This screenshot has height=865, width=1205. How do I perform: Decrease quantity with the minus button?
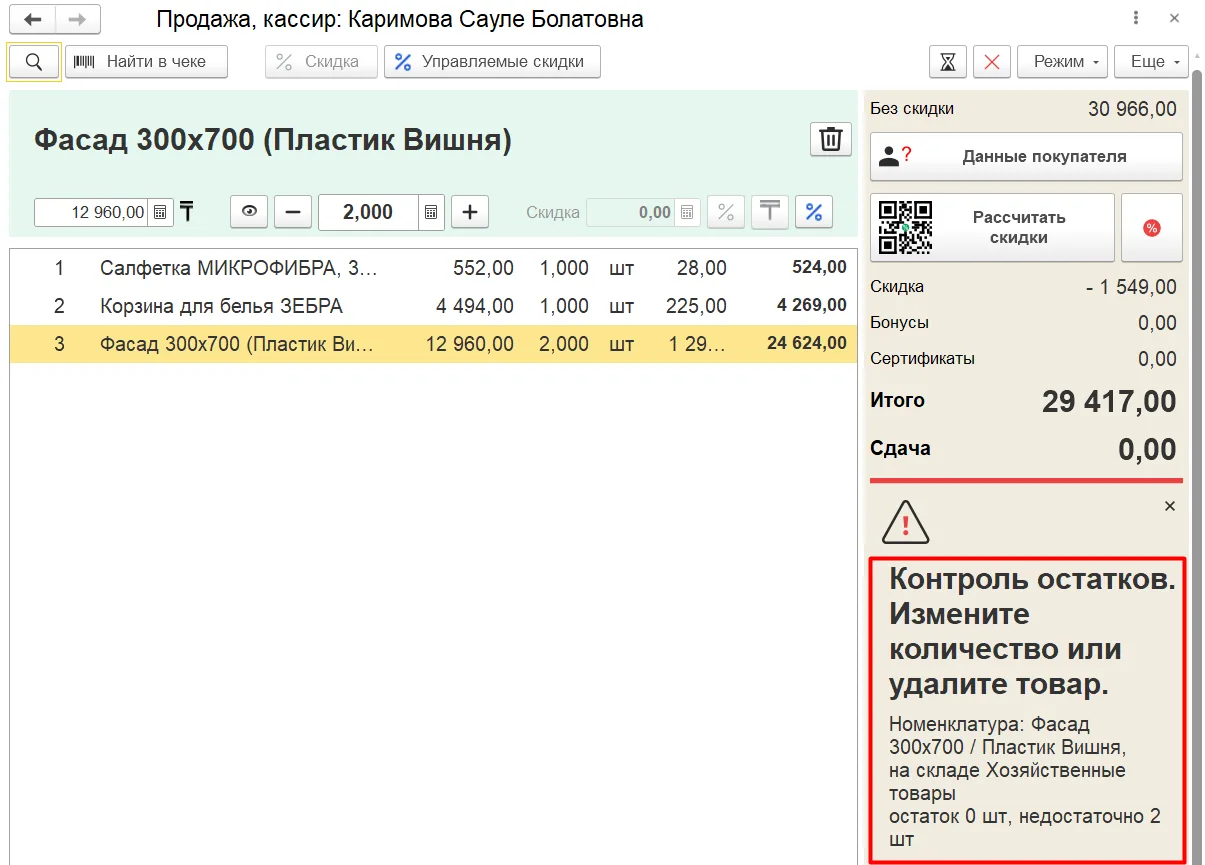point(293,212)
